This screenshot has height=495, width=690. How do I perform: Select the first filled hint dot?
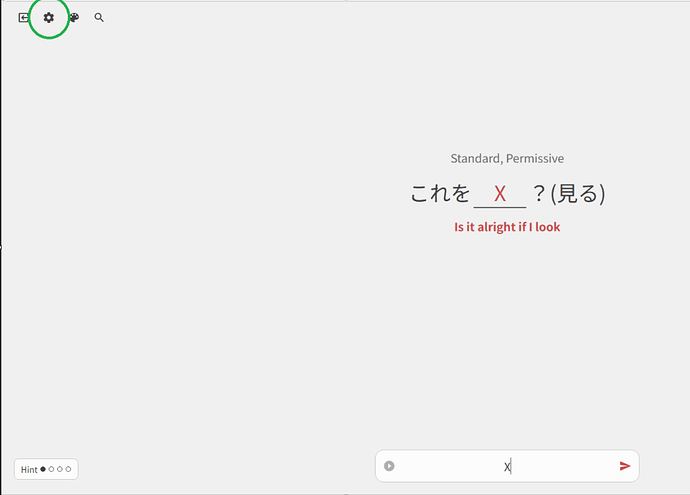pyautogui.click(x=43, y=469)
